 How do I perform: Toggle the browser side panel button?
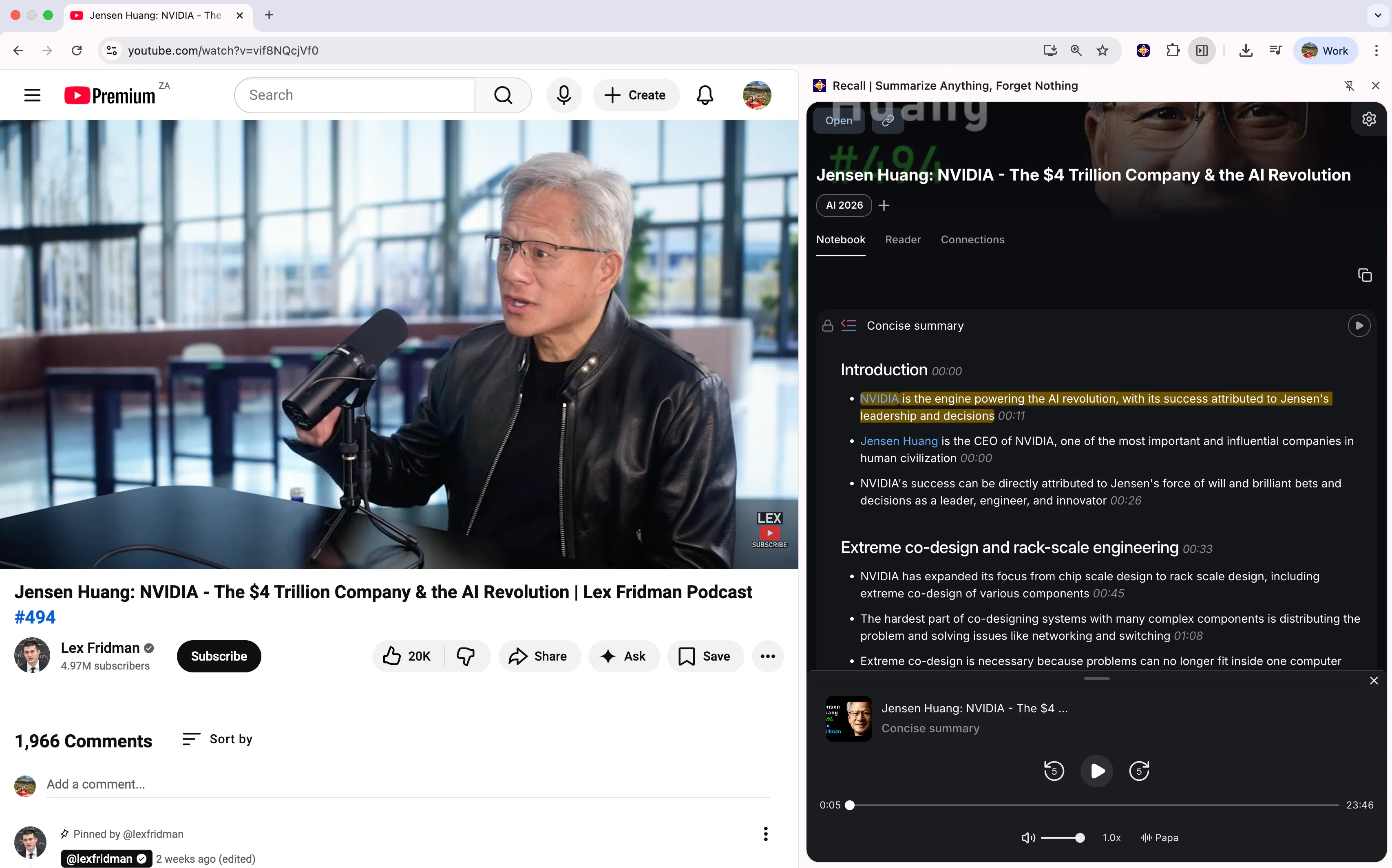coord(1201,51)
